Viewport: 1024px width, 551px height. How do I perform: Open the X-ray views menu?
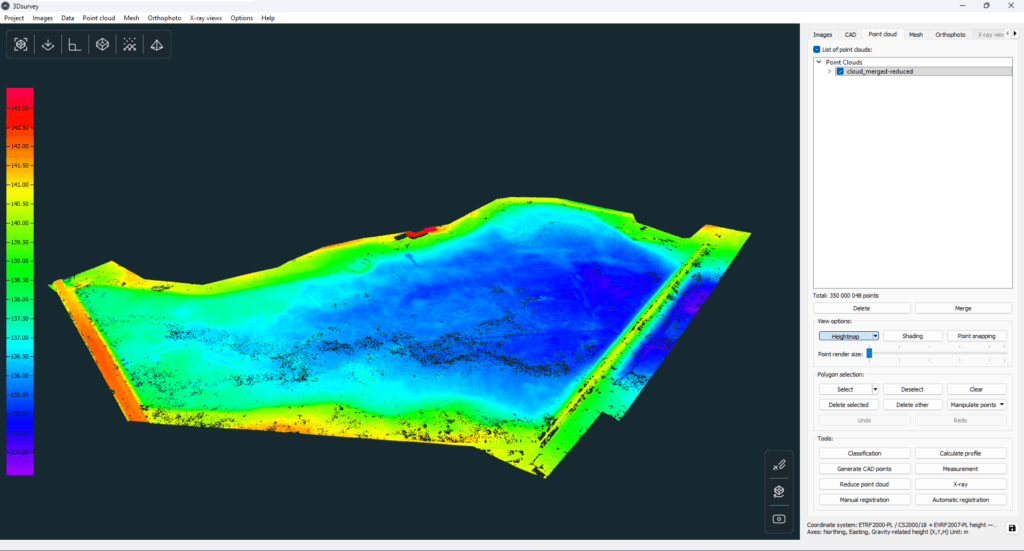[x=206, y=18]
